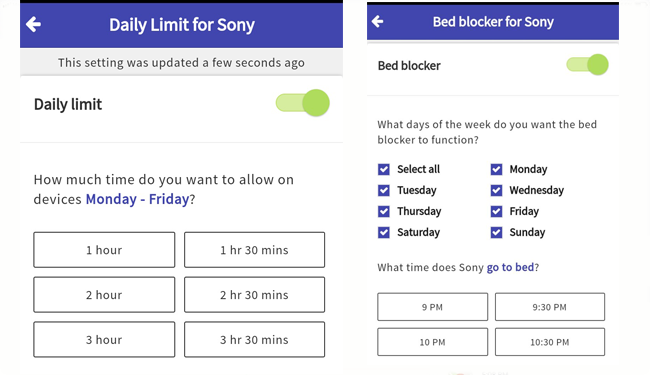Set the limit to 3 hour
The height and width of the screenshot is (375, 650).
(x=104, y=339)
